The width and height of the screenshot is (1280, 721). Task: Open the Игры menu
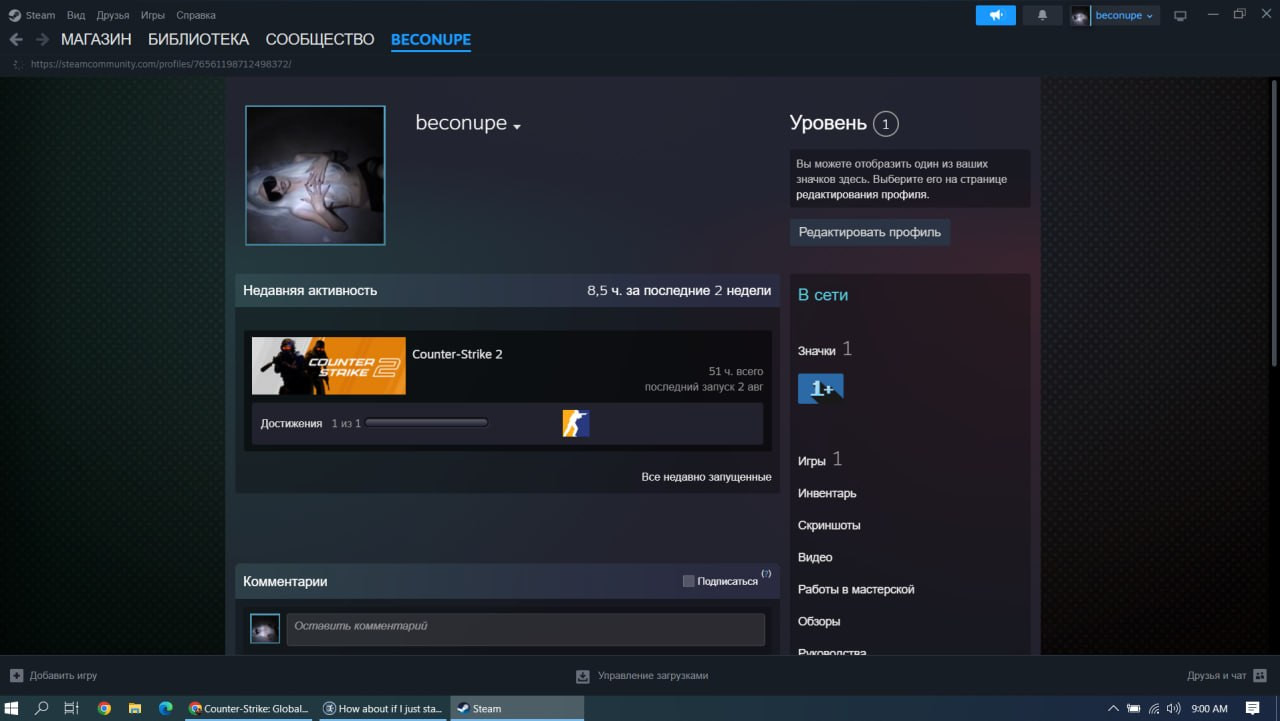(x=153, y=15)
